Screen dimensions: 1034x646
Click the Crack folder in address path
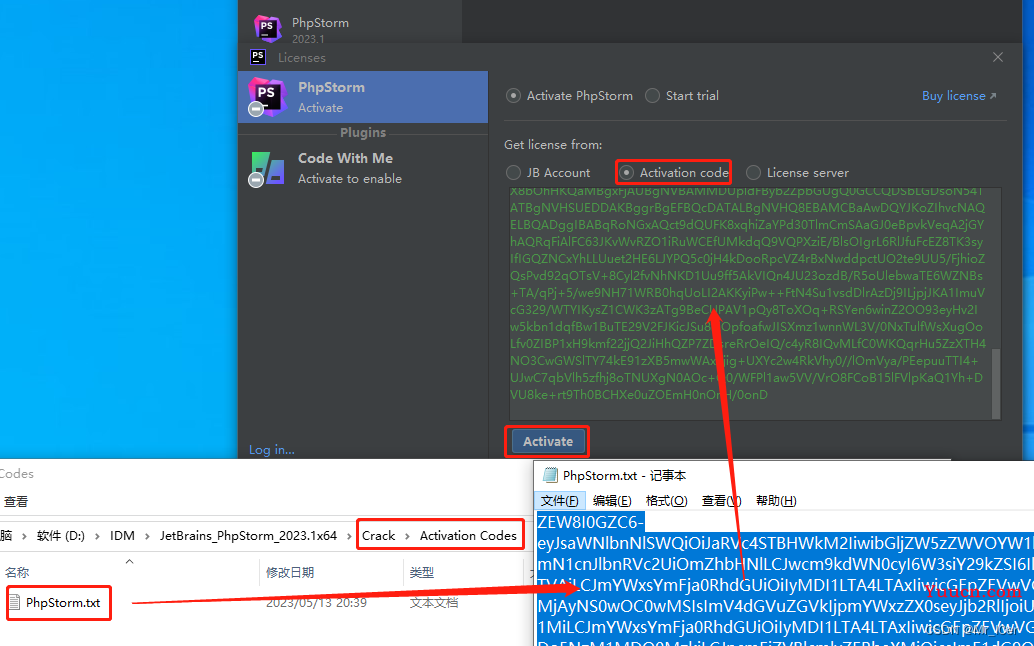click(379, 535)
